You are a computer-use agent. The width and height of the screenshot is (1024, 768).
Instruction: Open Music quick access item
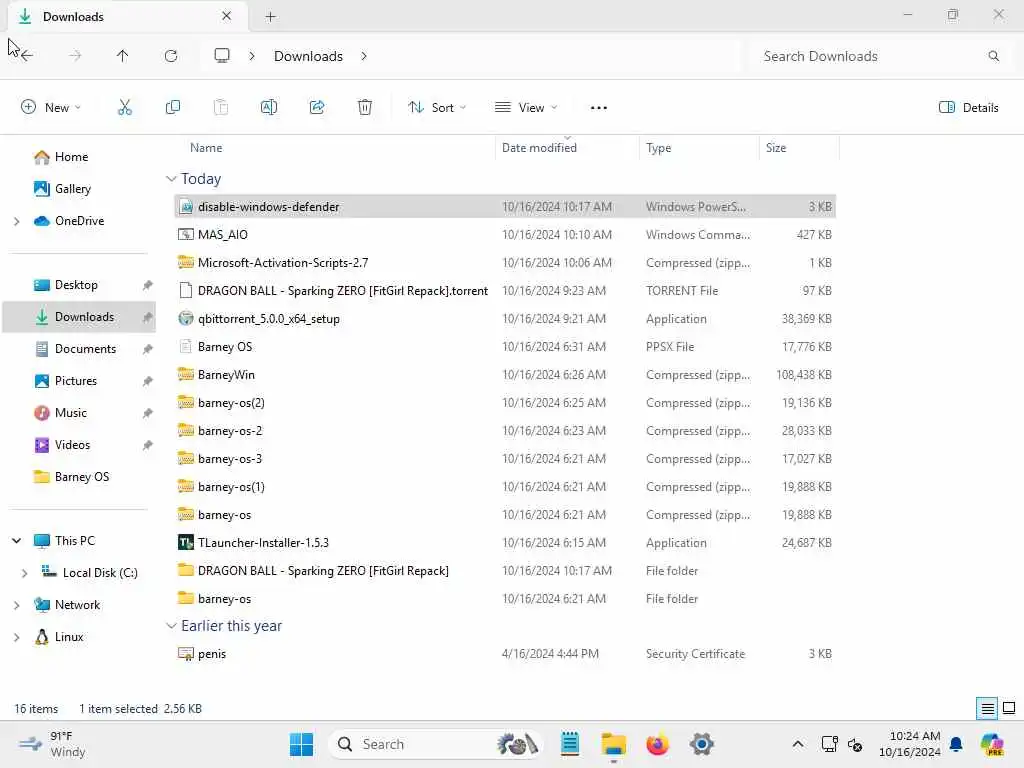[71, 413]
